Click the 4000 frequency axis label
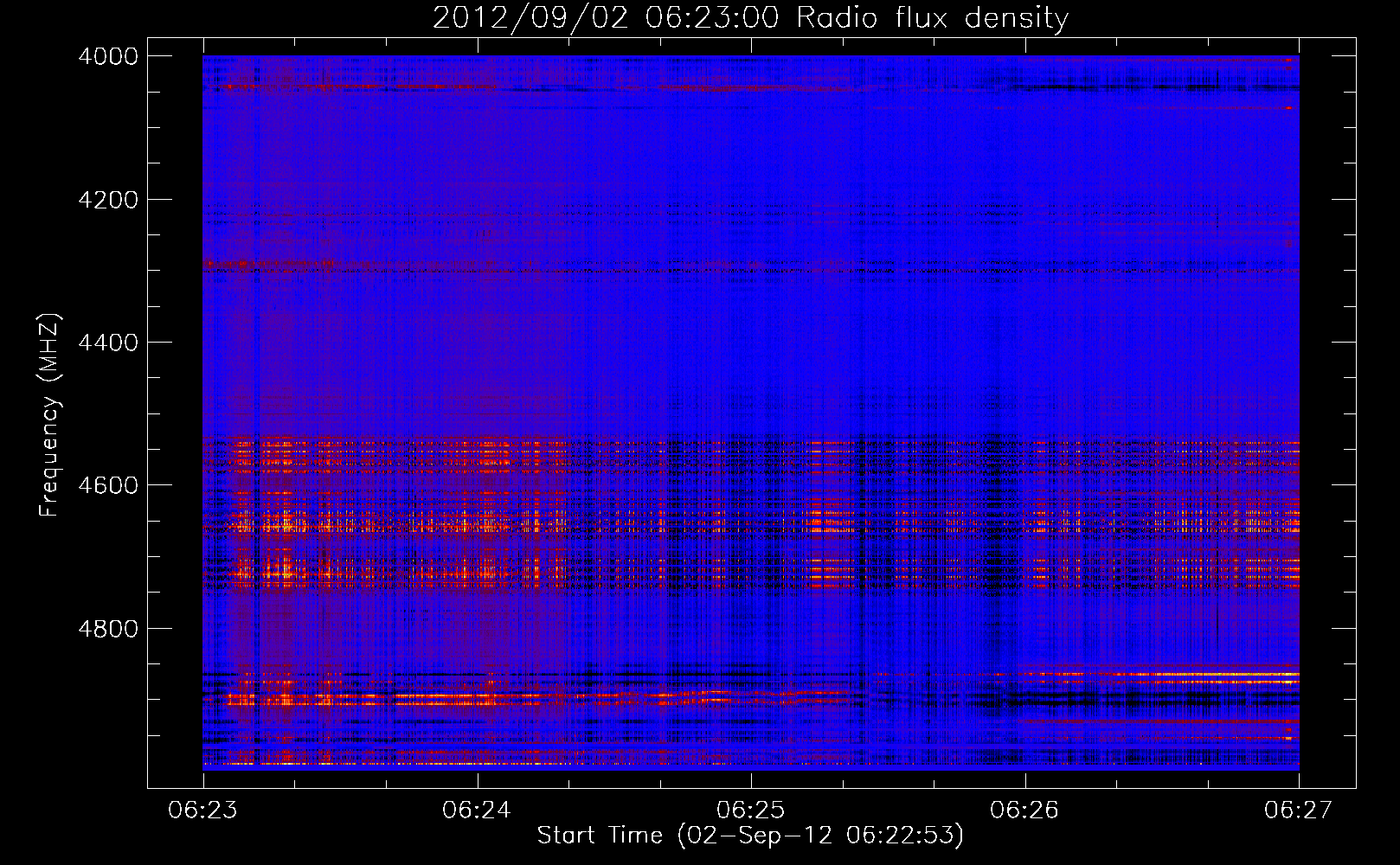 pos(107,56)
